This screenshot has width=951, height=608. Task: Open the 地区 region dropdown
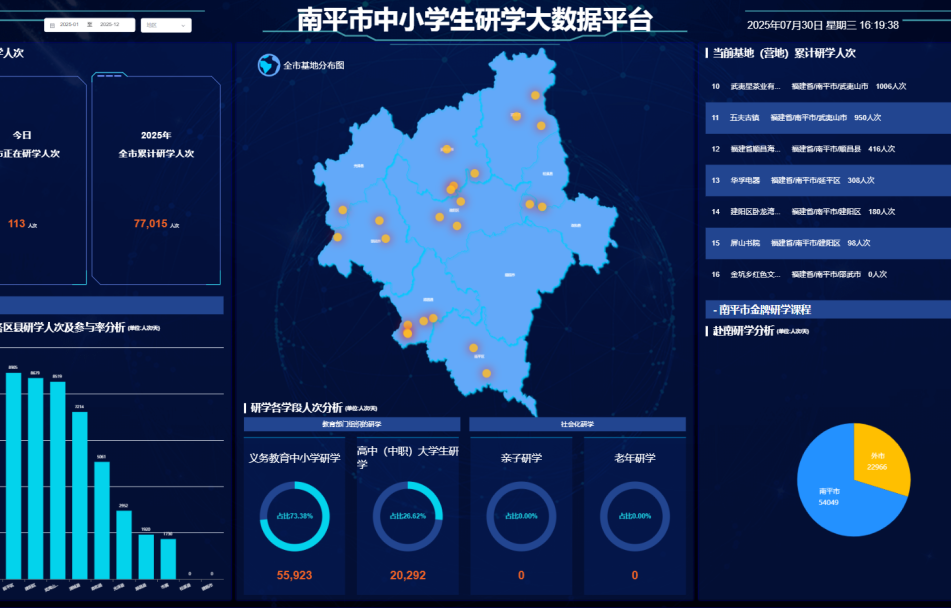point(165,24)
